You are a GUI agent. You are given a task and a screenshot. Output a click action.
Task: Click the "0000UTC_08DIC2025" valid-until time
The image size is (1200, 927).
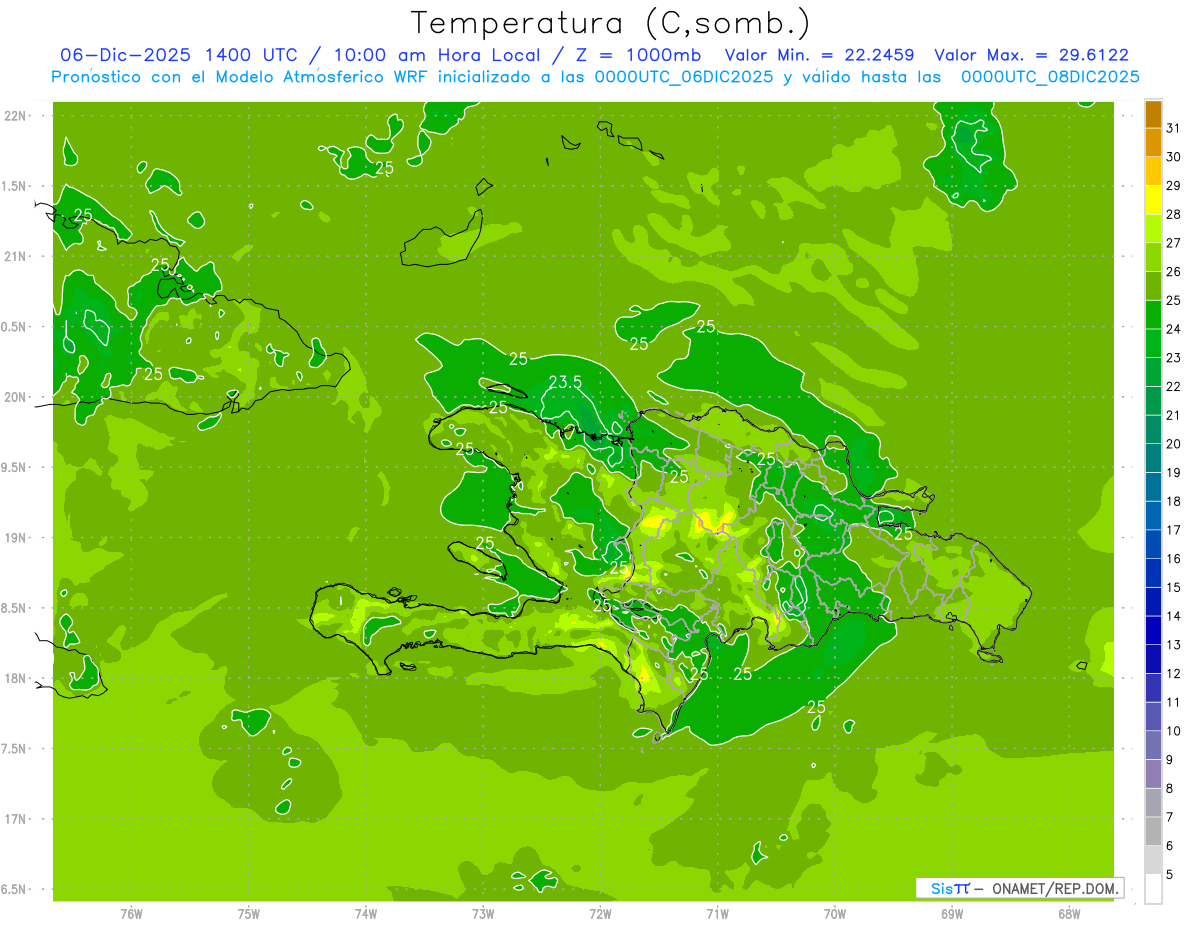point(1051,76)
